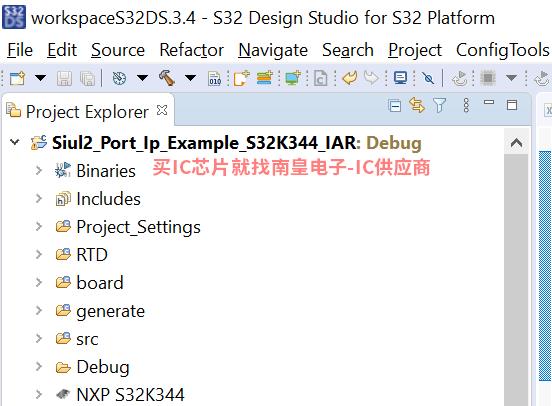This screenshot has width=552, height=406.
Task: Open the View Menu three-dots icon
Action: tap(466, 105)
